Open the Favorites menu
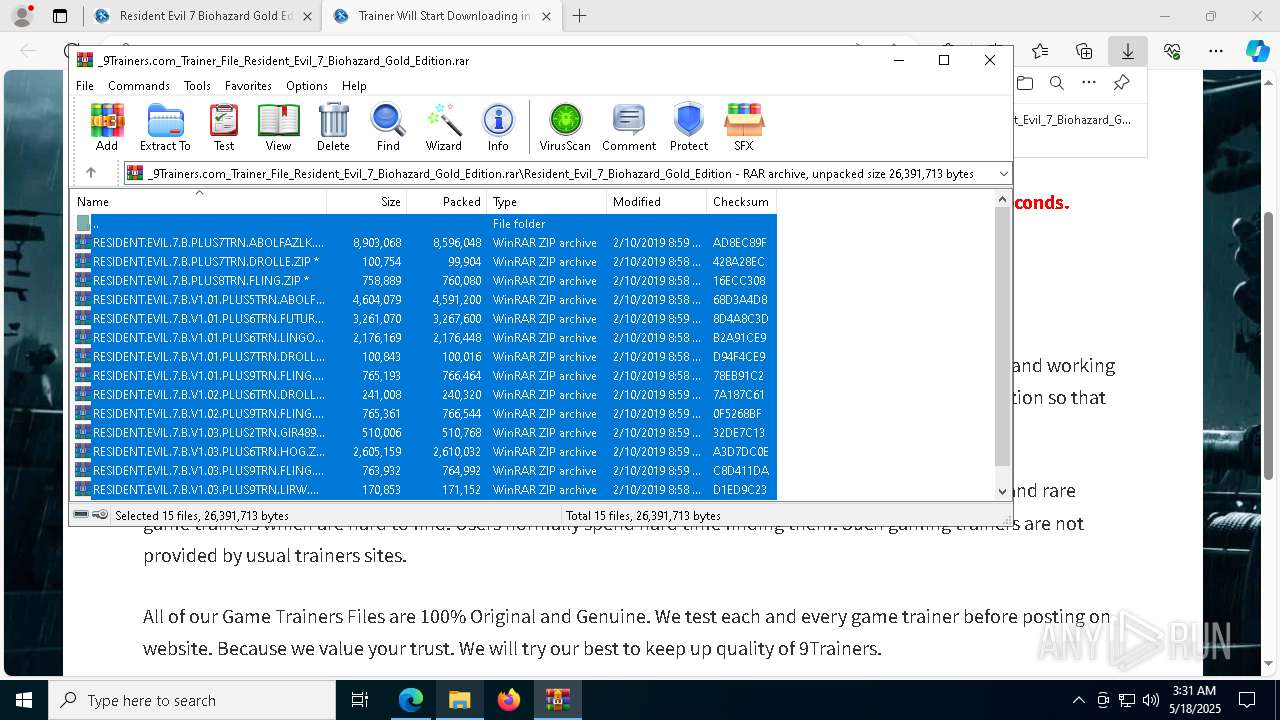The image size is (1280, 720). 248,86
